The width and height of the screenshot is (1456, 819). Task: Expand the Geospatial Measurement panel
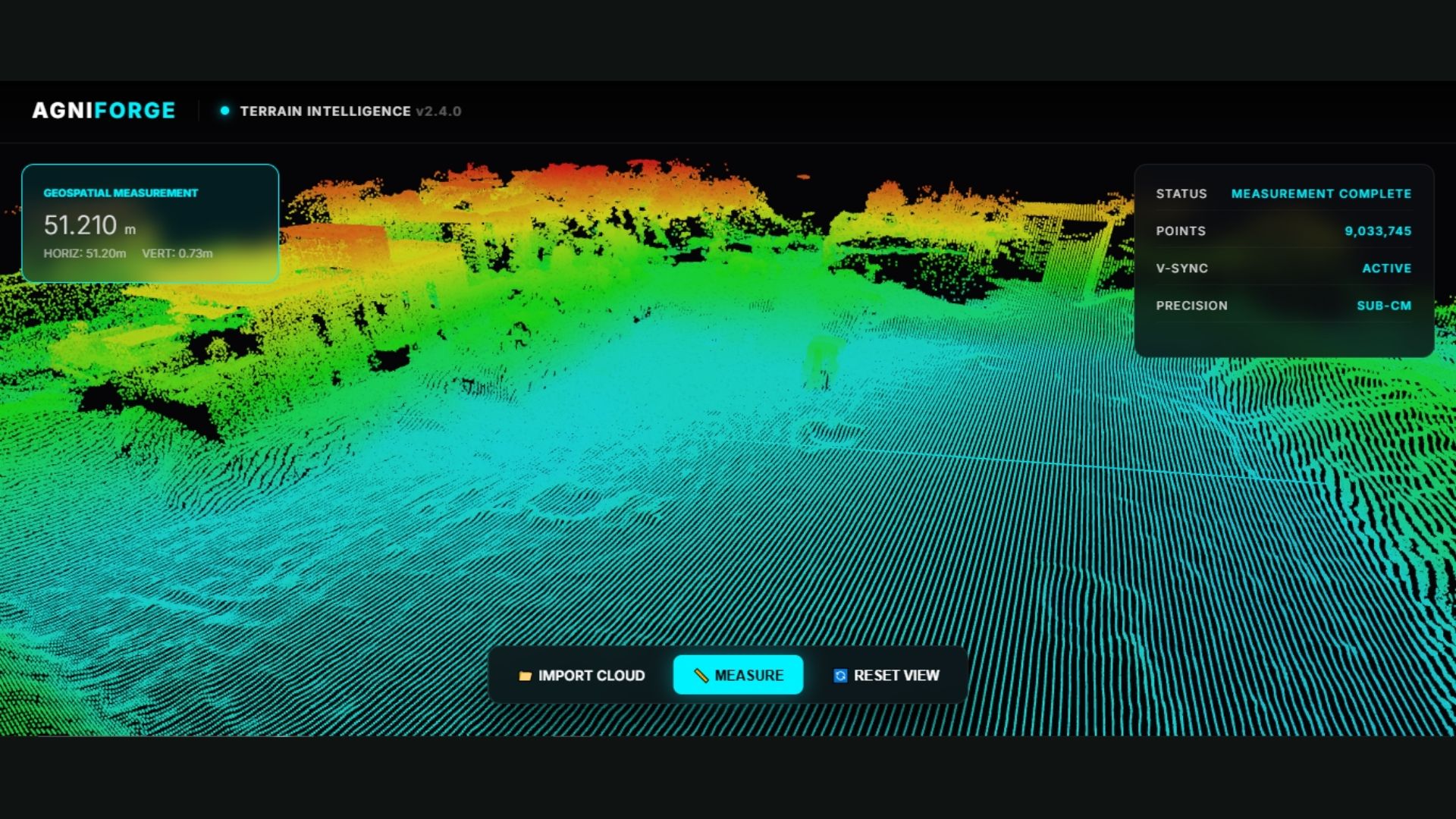[x=150, y=223]
